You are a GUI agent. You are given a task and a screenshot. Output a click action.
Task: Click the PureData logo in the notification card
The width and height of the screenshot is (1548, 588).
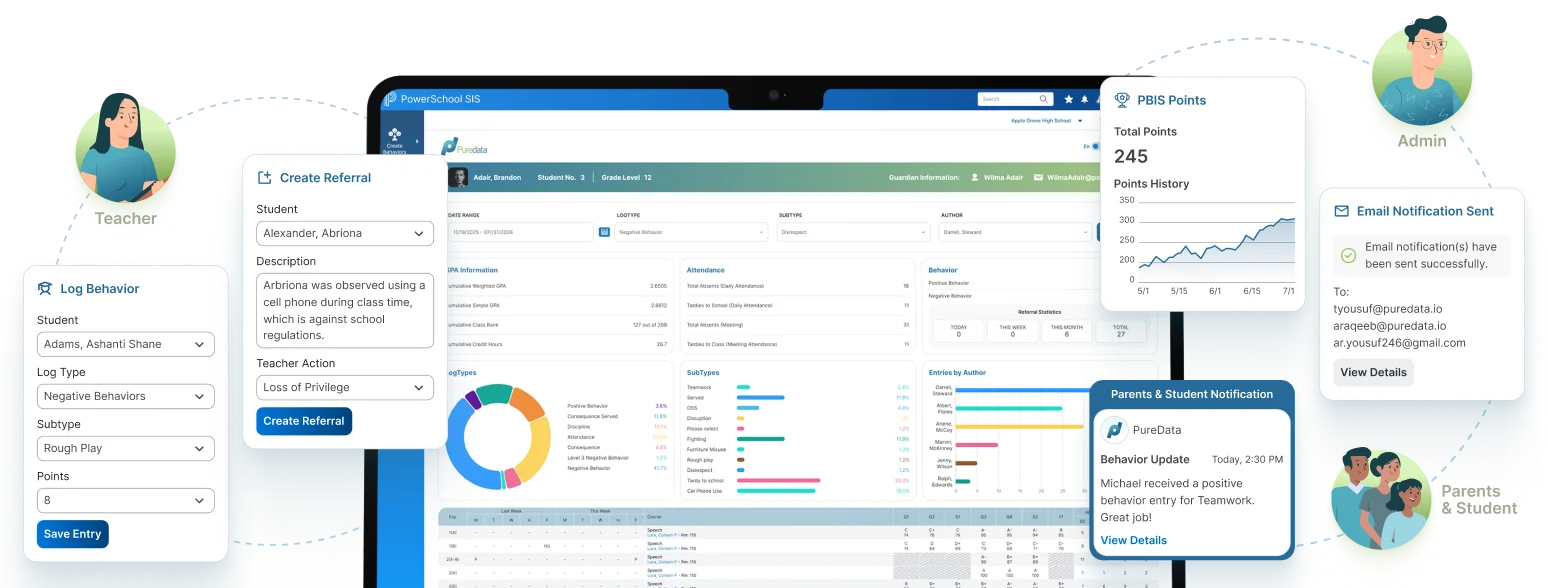coord(1113,430)
